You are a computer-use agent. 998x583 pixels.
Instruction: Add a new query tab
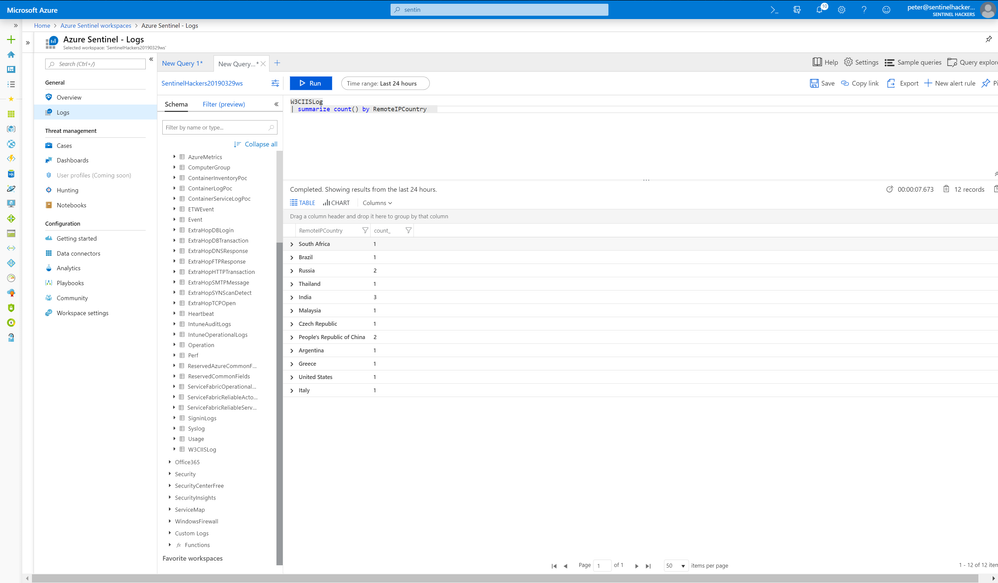277,63
